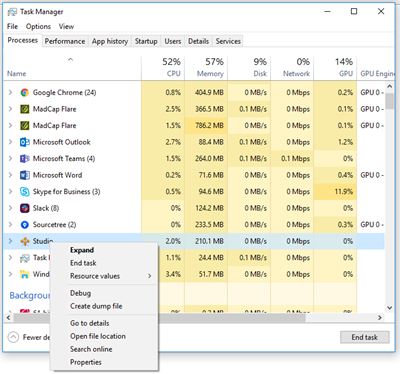Click the 786.2 MB memory cell
Viewport: 400px width, 374px height.
tap(206, 126)
